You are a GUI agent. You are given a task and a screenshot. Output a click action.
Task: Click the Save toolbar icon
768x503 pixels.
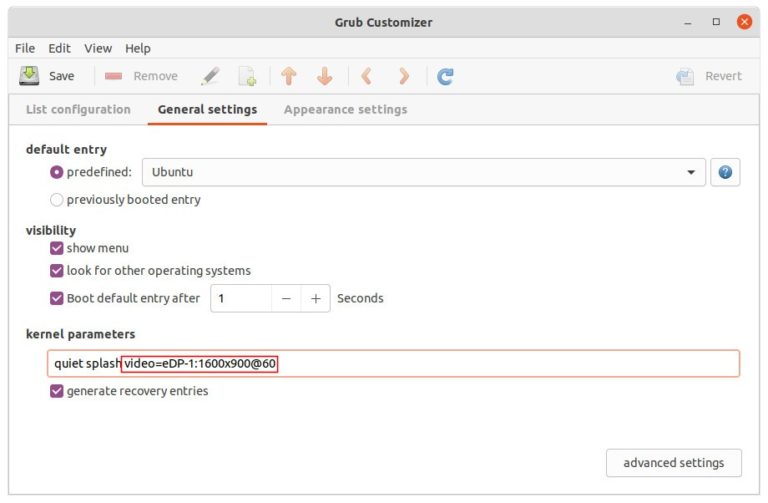29,76
